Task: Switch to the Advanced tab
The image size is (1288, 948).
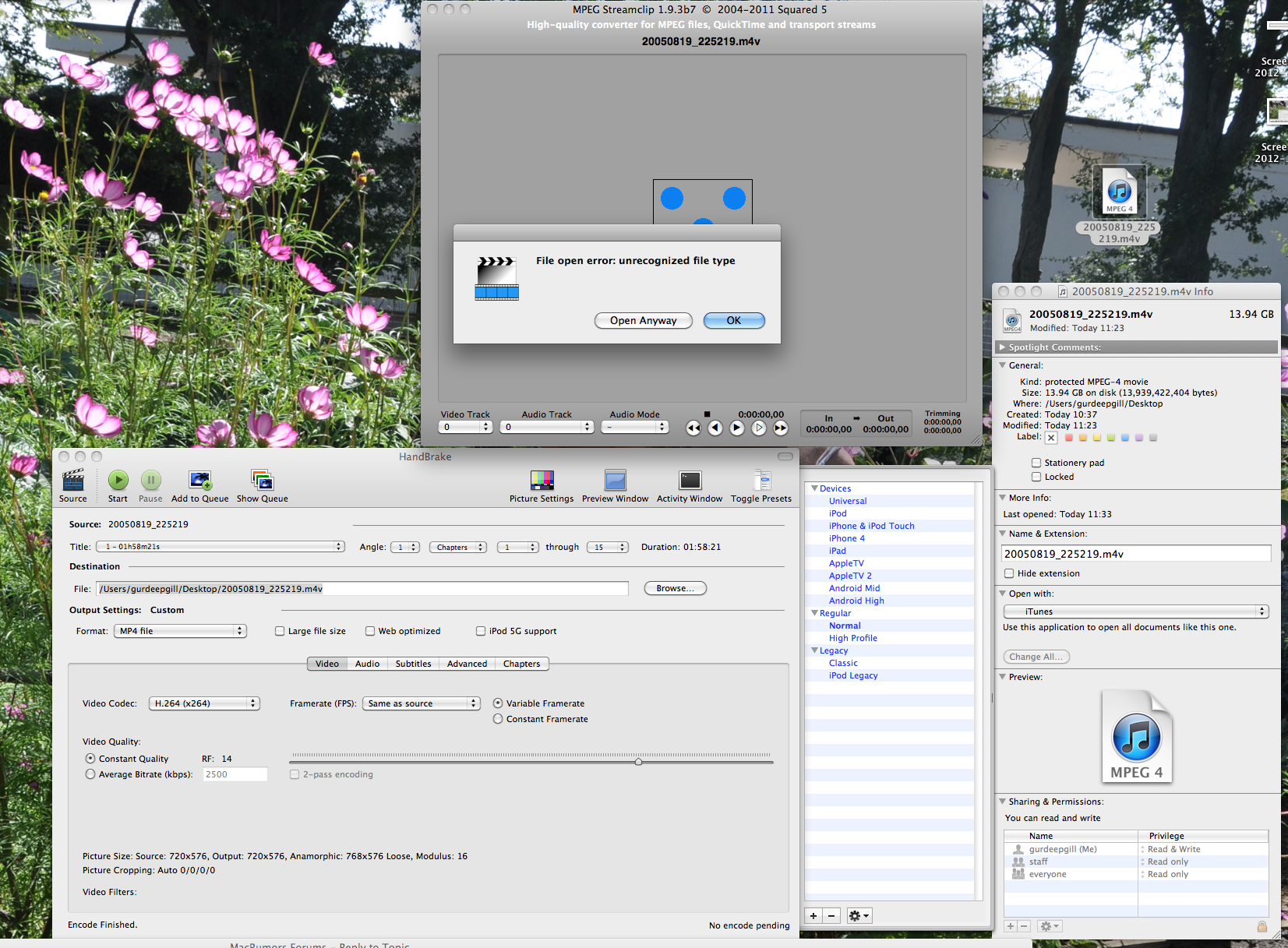Action: 467,664
